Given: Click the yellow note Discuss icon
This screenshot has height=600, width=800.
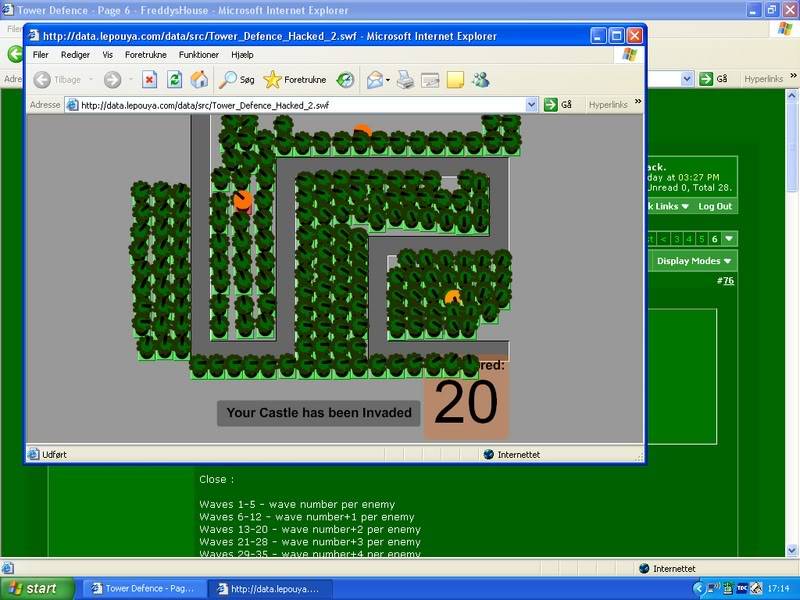Looking at the screenshot, I should (455, 80).
